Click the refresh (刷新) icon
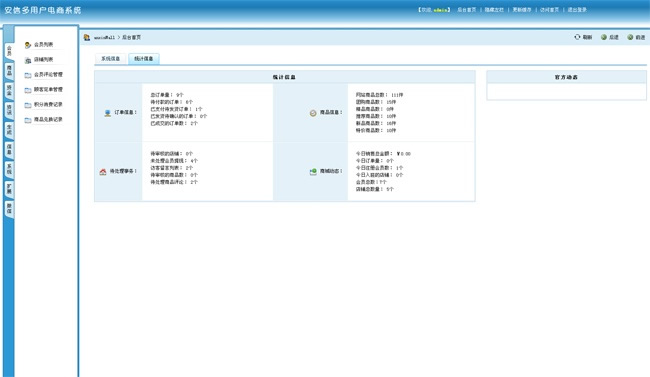 (577, 37)
